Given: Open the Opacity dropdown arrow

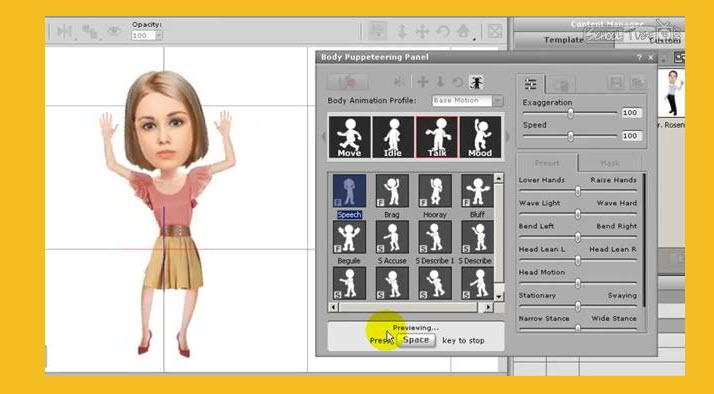Looking at the screenshot, I should pos(158,36).
